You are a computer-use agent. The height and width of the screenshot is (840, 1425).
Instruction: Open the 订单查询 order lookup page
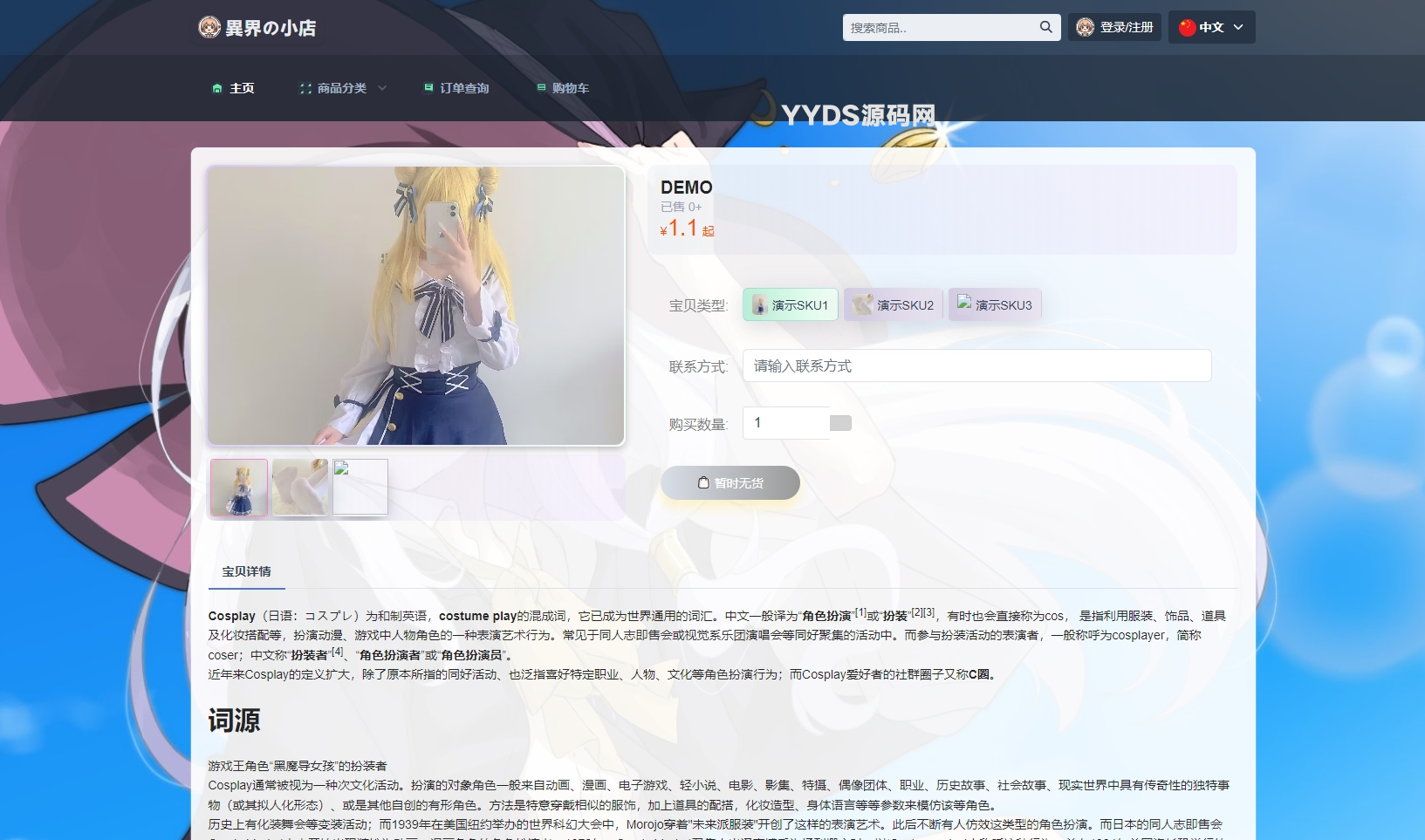[x=456, y=88]
